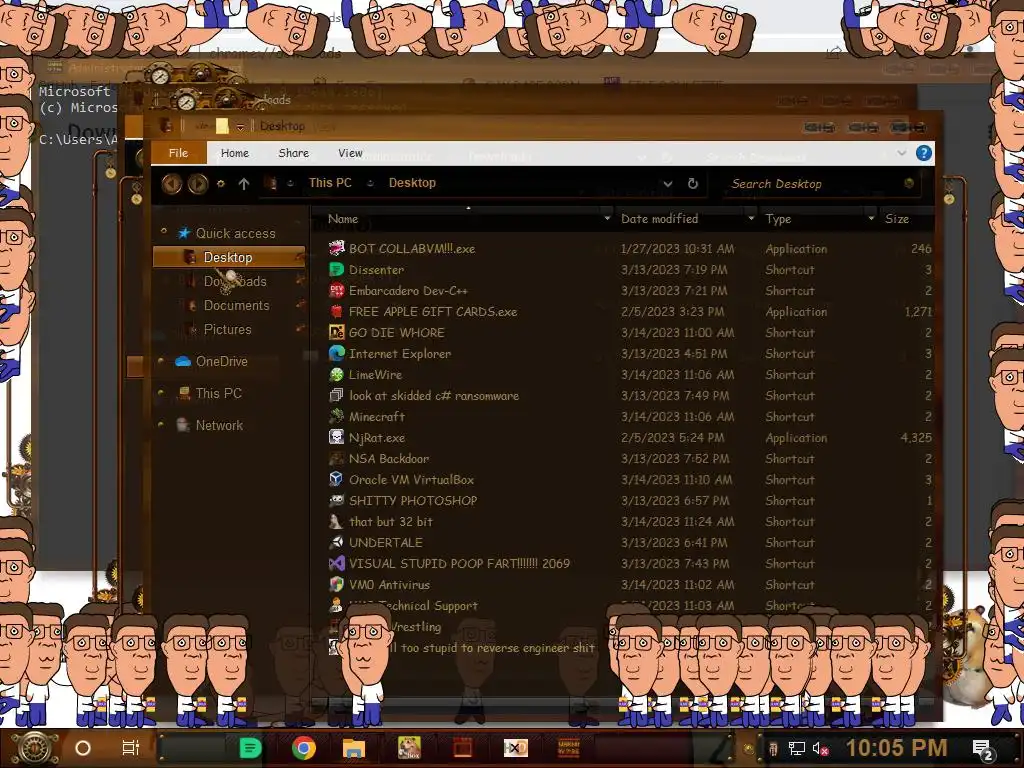The height and width of the screenshot is (768, 1024).
Task: Select the BOT COLLABVM!!!.exe file icon
Action: coord(336,248)
